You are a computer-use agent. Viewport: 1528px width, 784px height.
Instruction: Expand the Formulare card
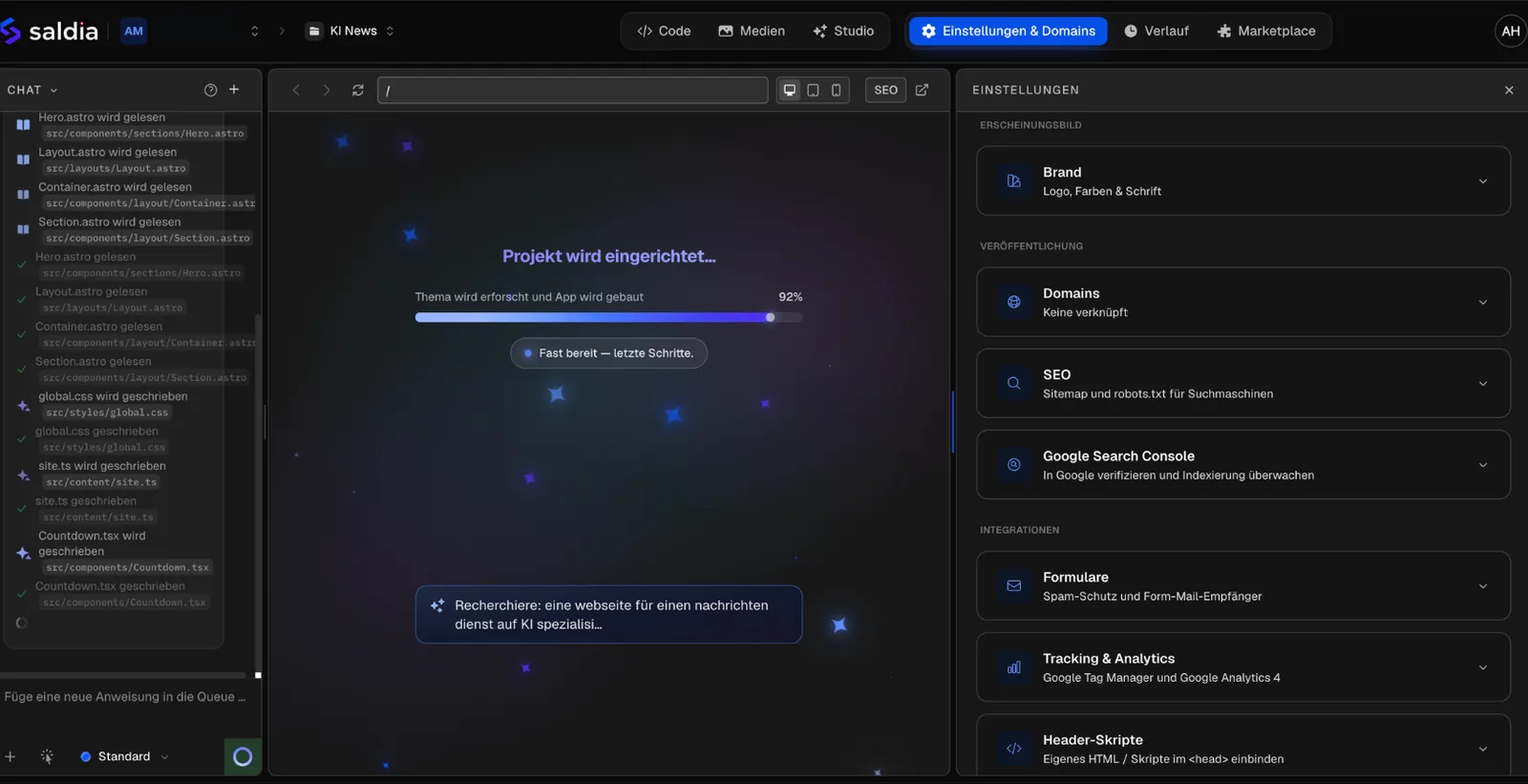pos(1243,585)
